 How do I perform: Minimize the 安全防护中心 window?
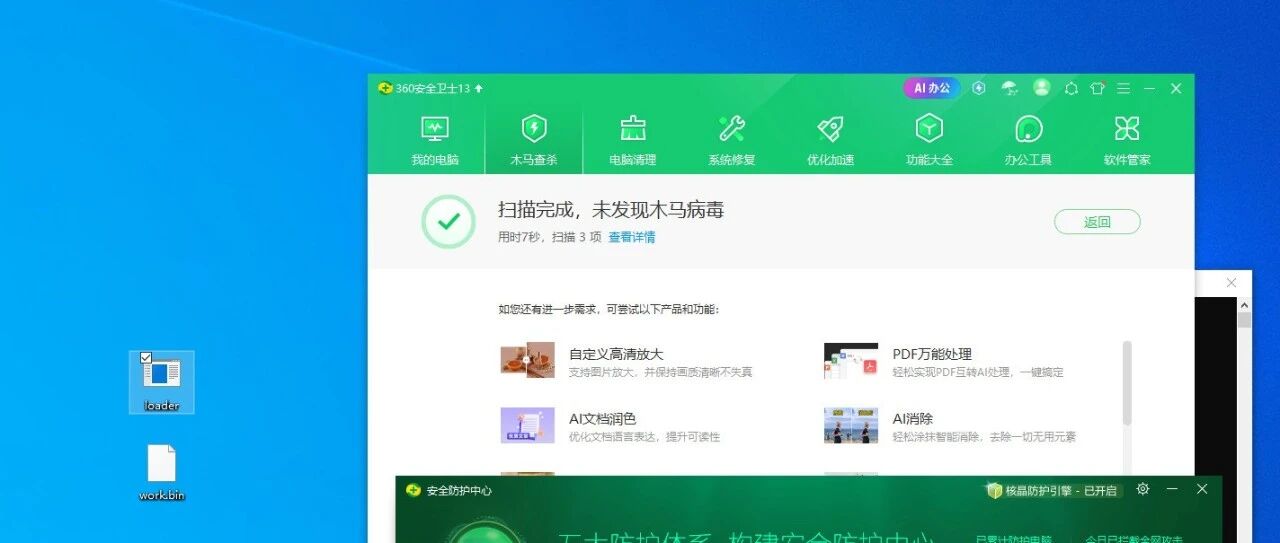point(1172,489)
